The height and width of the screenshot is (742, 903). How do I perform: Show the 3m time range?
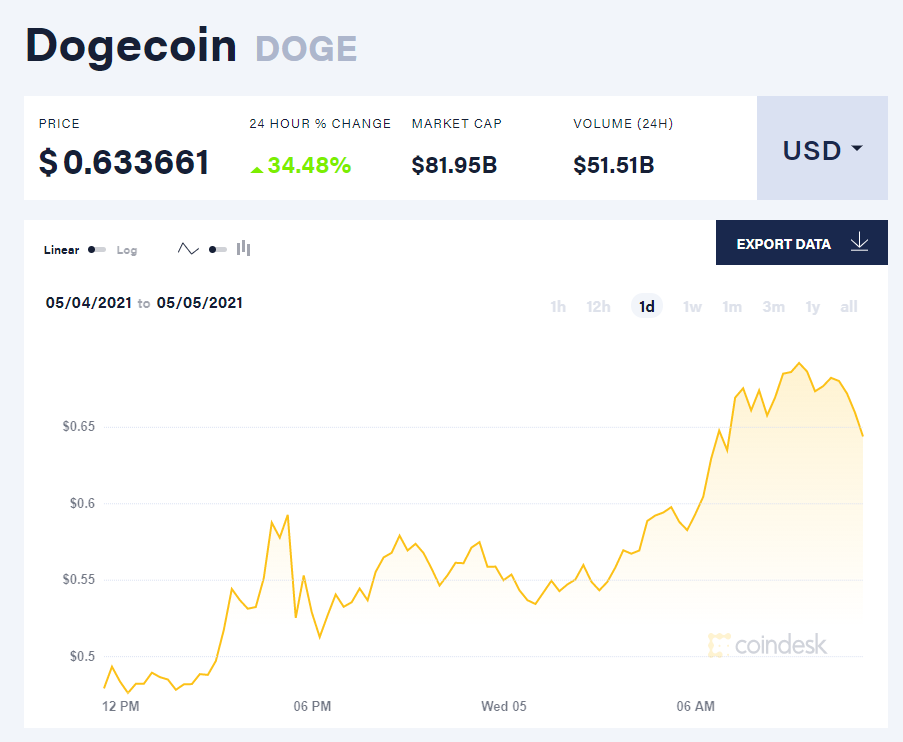tap(773, 306)
